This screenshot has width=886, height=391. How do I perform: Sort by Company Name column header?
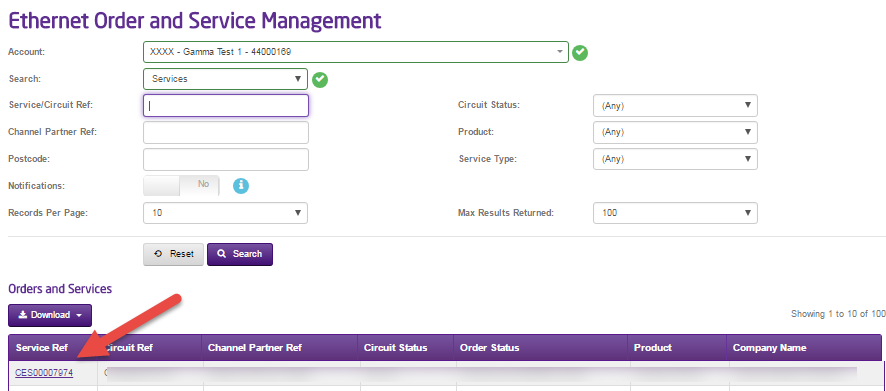(770, 347)
